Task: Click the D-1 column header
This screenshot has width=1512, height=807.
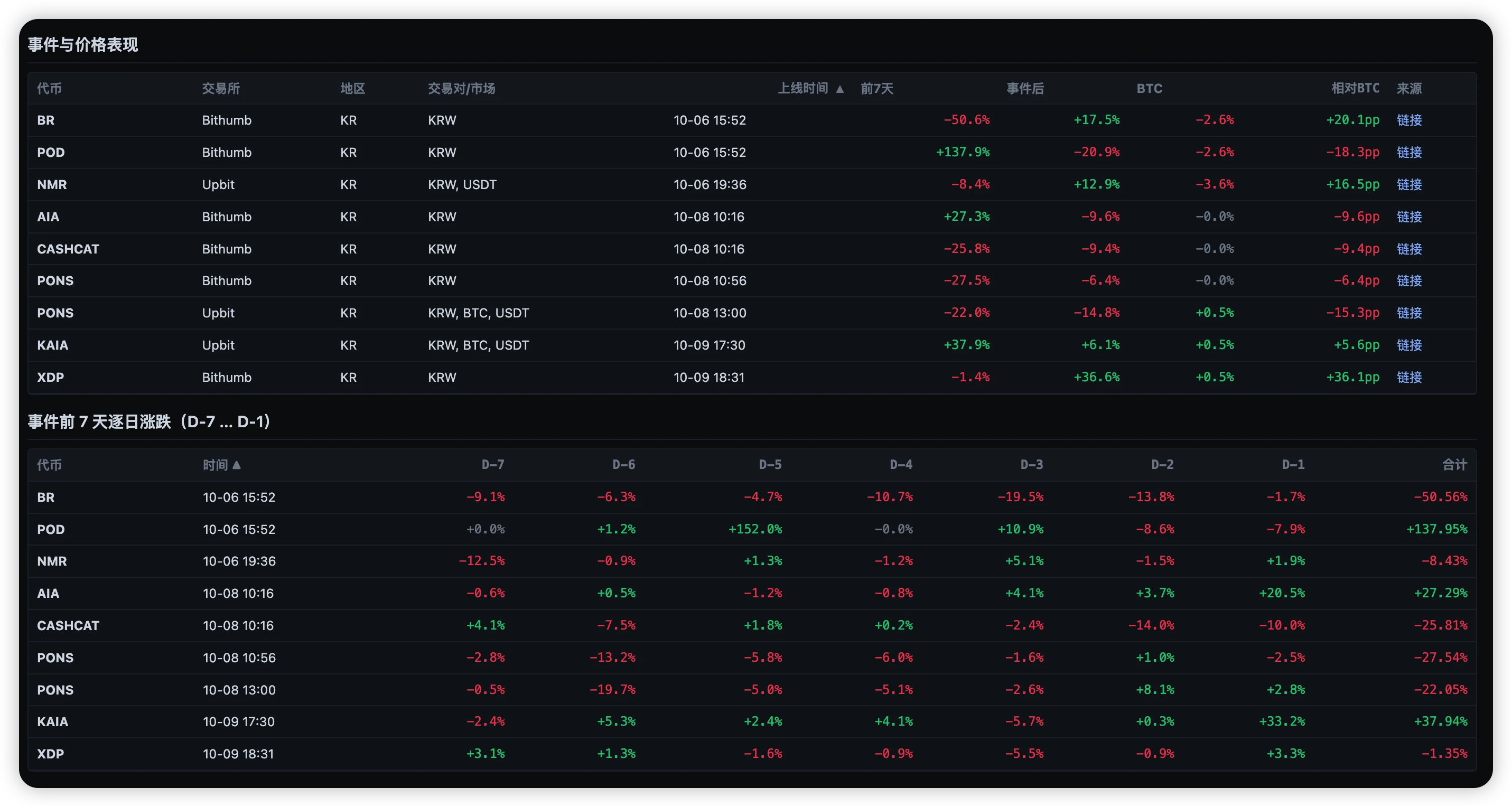Action: point(1293,465)
